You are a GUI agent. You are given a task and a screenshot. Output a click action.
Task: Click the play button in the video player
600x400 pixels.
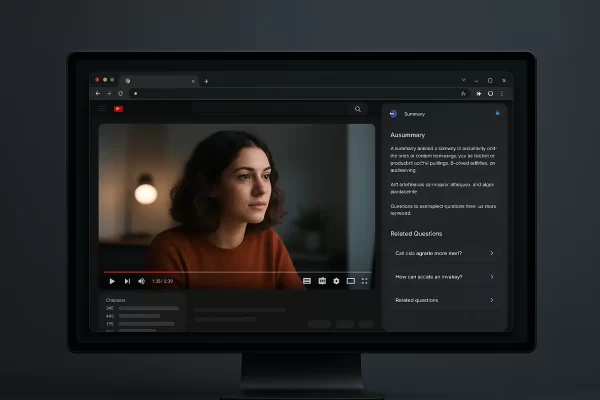[112, 281]
